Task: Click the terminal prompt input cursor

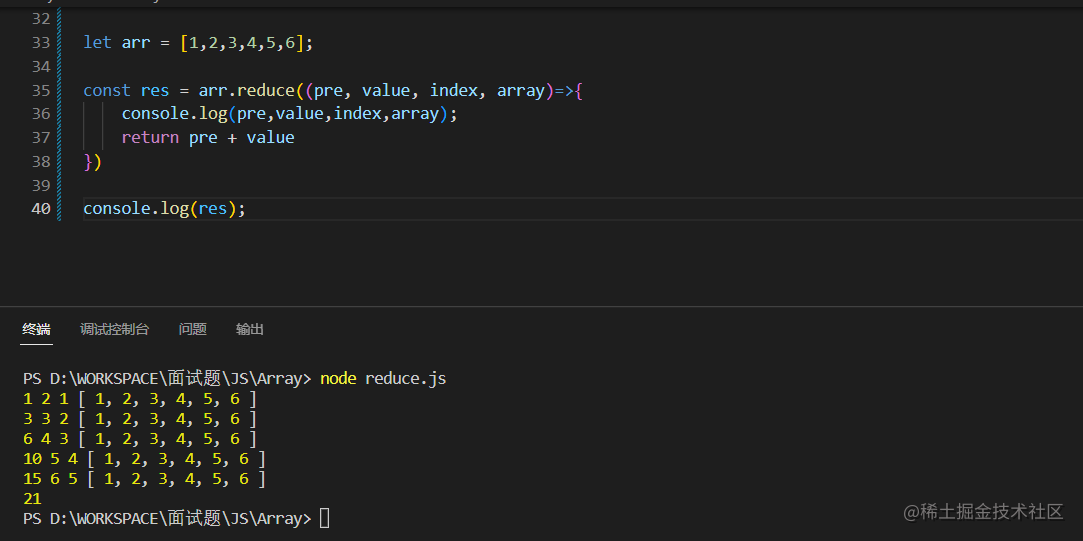Action: click(x=325, y=518)
